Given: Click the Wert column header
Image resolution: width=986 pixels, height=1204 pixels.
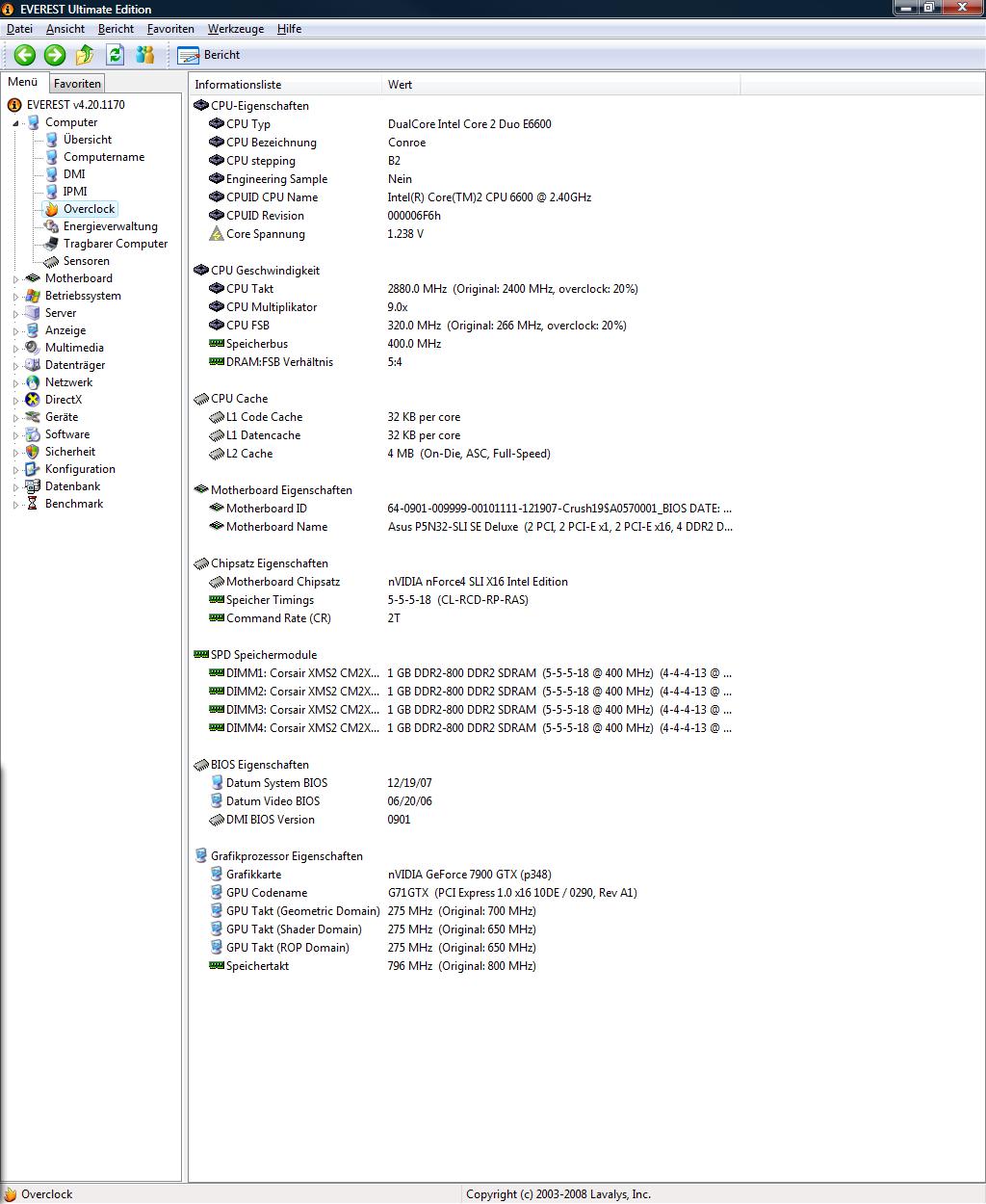Looking at the screenshot, I should 561,85.
